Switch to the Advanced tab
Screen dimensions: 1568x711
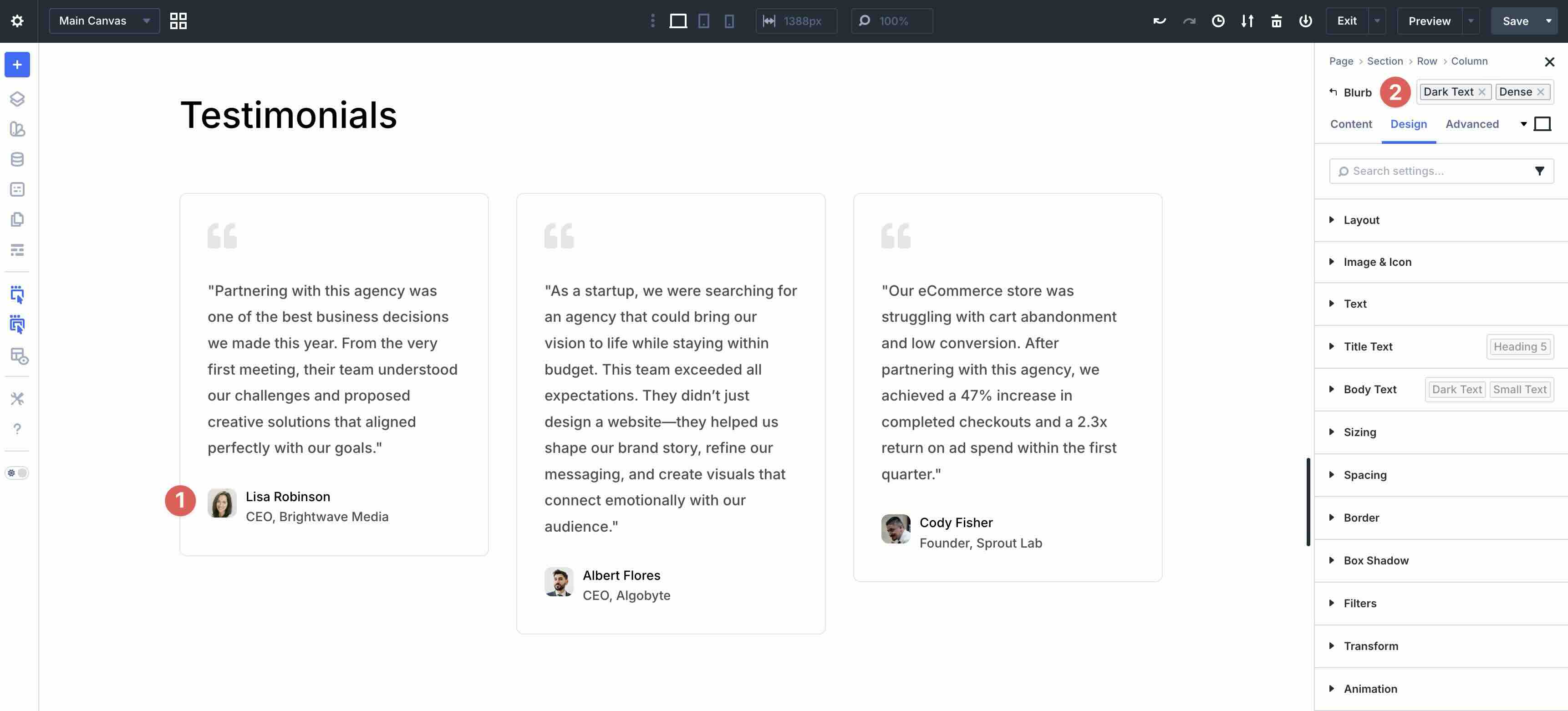pyautogui.click(x=1472, y=124)
